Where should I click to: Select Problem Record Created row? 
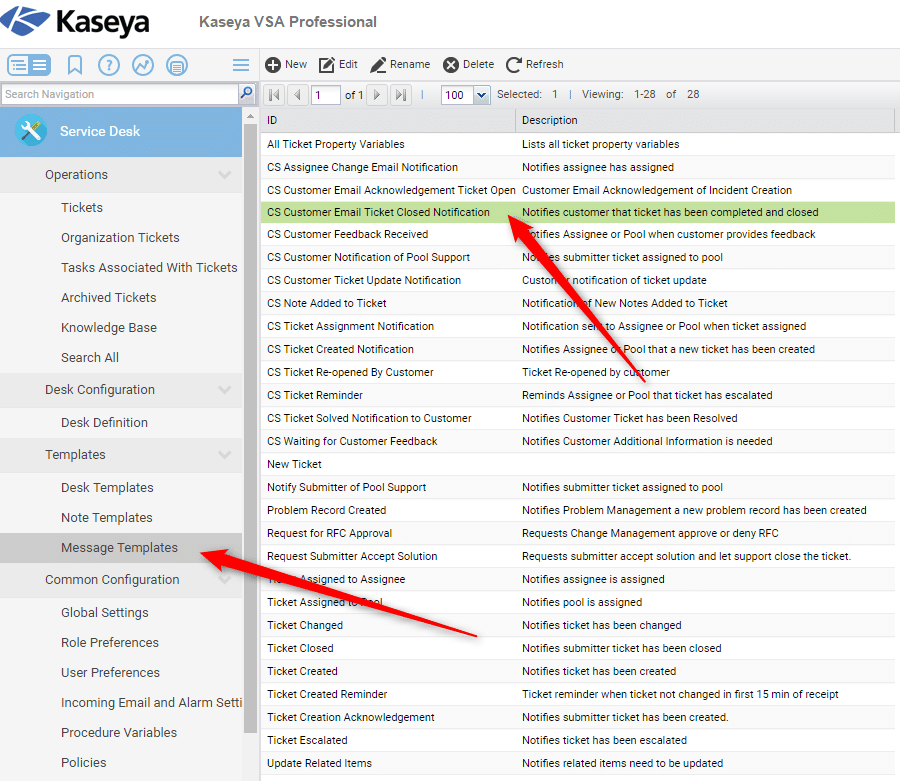(578, 510)
